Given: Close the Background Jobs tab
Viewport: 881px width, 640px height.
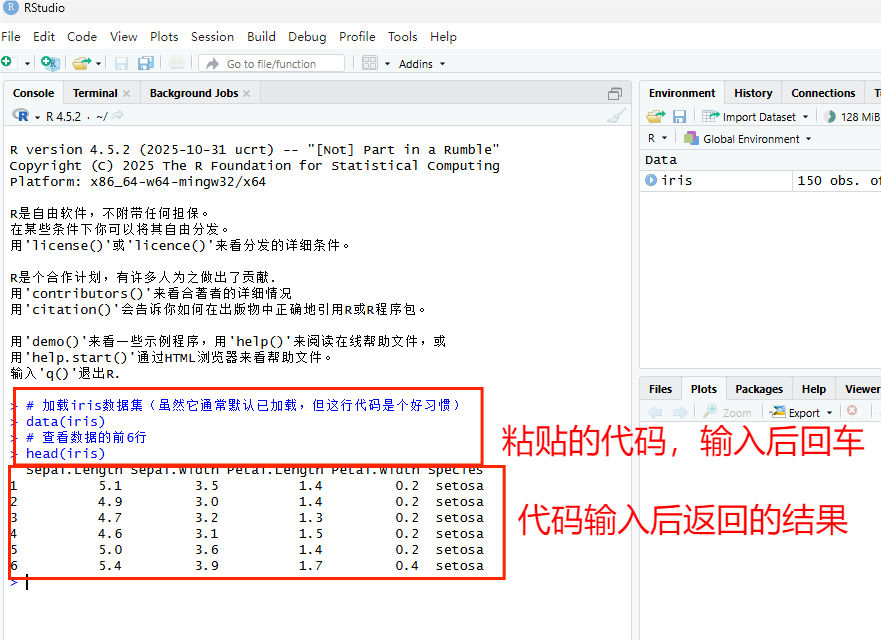Looking at the screenshot, I should coord(247,94).
